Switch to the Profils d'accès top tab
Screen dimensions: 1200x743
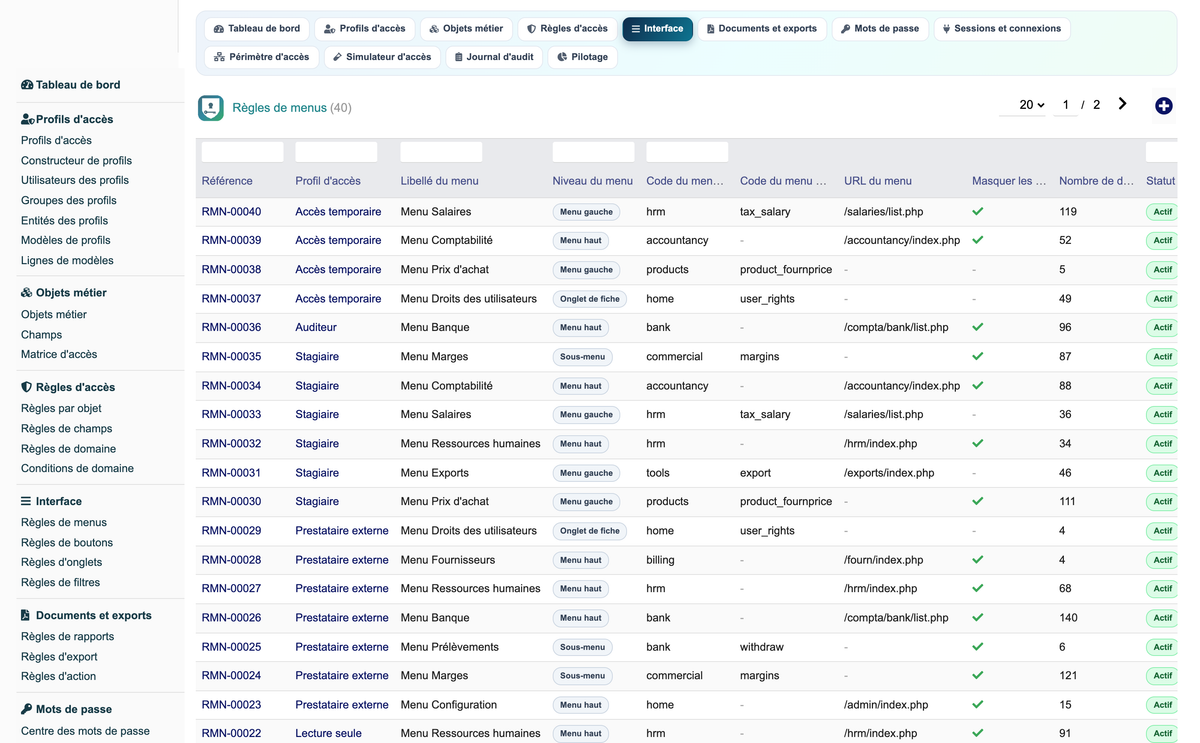364,29
